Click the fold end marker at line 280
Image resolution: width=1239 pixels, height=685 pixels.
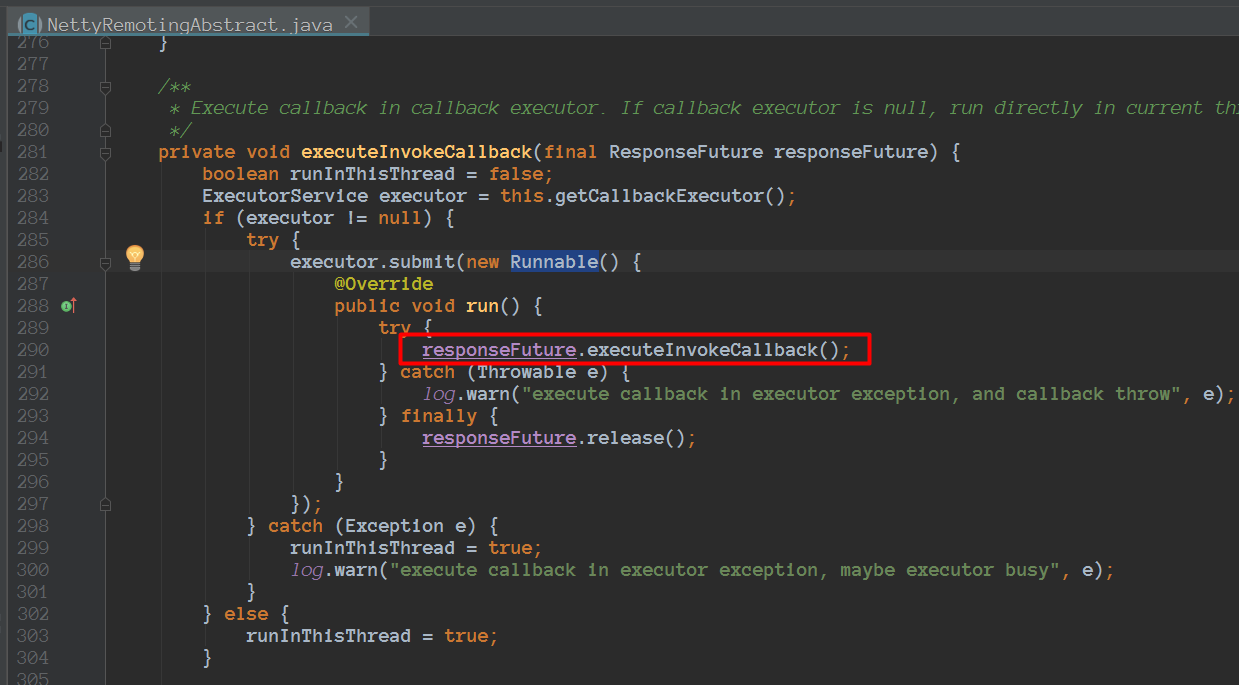point(105,130)
